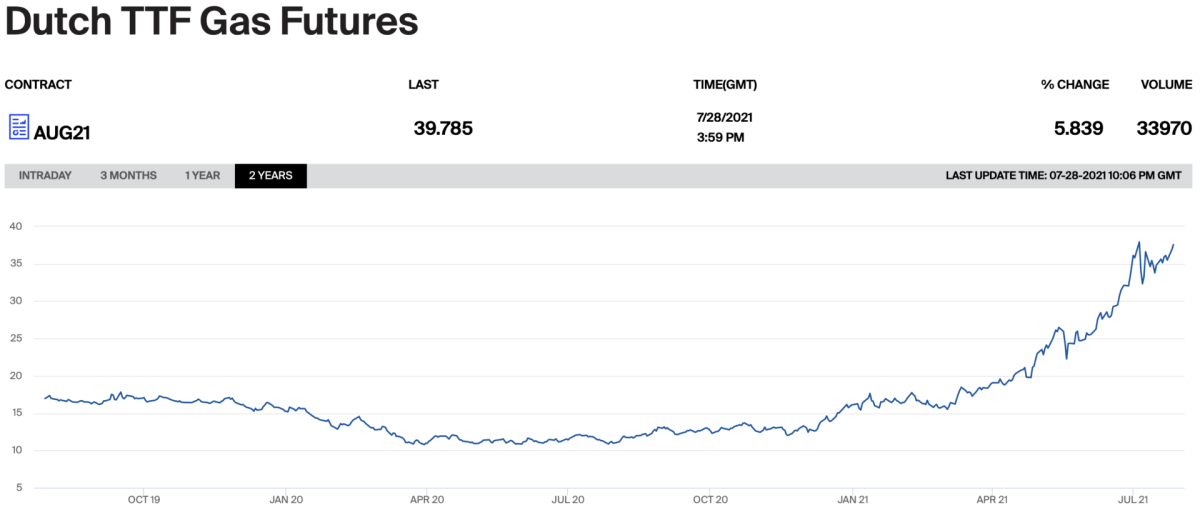The height and width of the screenshot is (510, 1200).
Task: Click the % CHANGE column header
Action: [x=1074, y=85]
